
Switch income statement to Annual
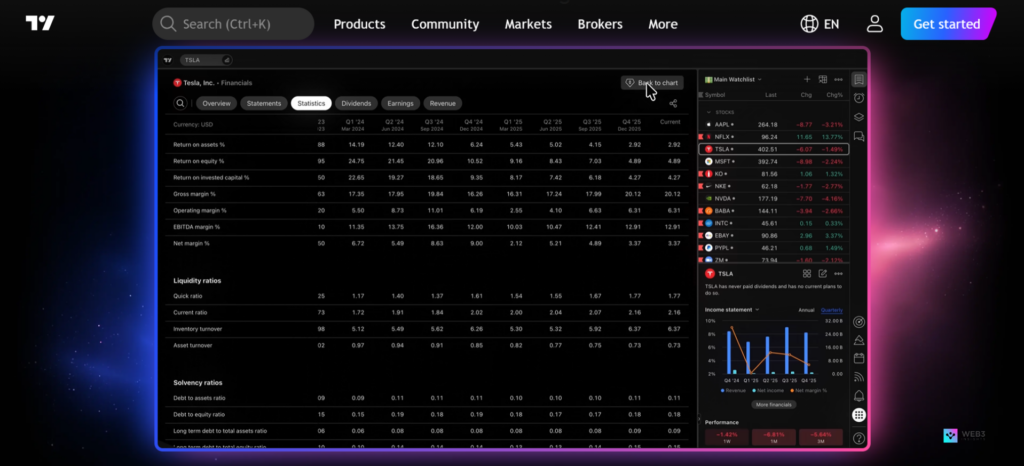tap(807, 310)
